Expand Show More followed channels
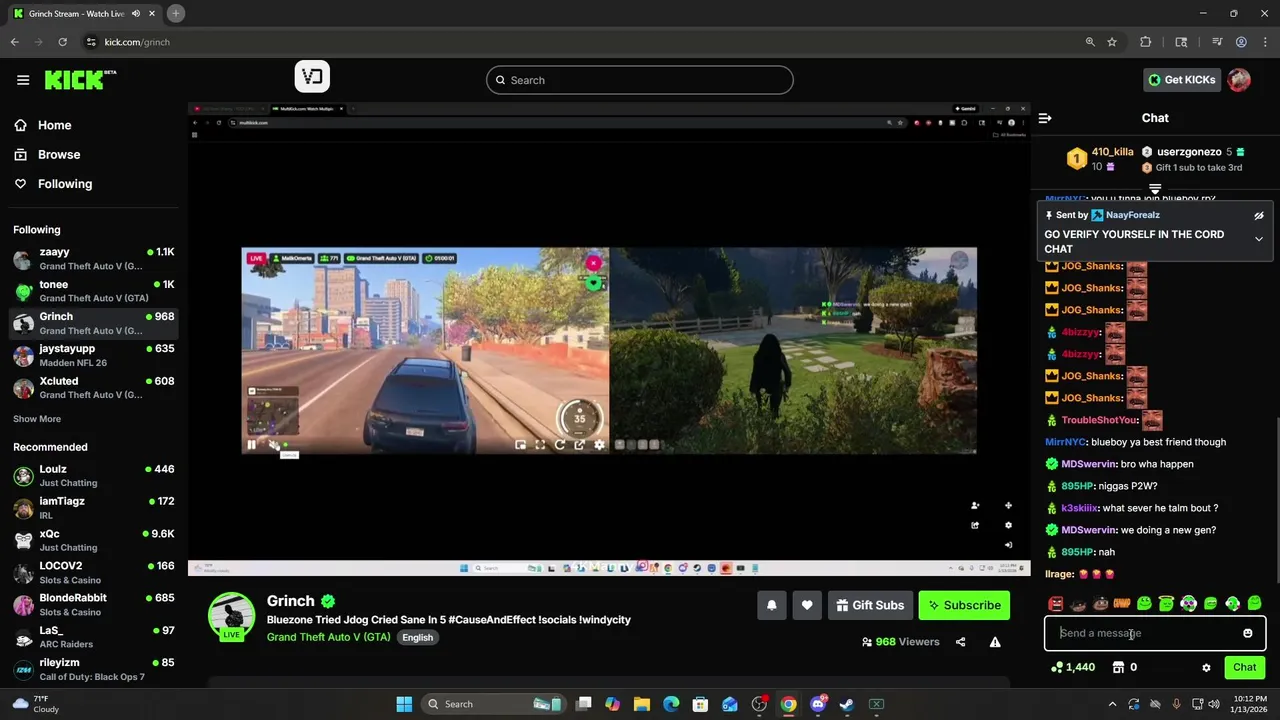The image size is (1280, 720). tap(37, 419)
